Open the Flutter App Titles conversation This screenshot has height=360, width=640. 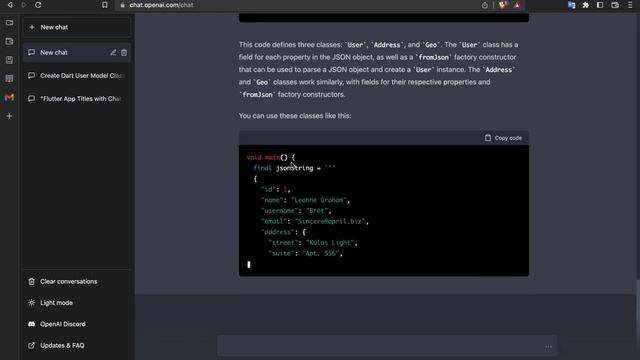77,98
